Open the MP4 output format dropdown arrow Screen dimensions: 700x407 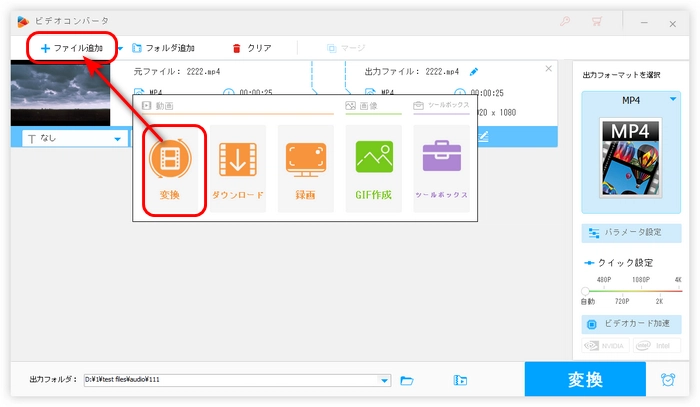pos(673,99)
